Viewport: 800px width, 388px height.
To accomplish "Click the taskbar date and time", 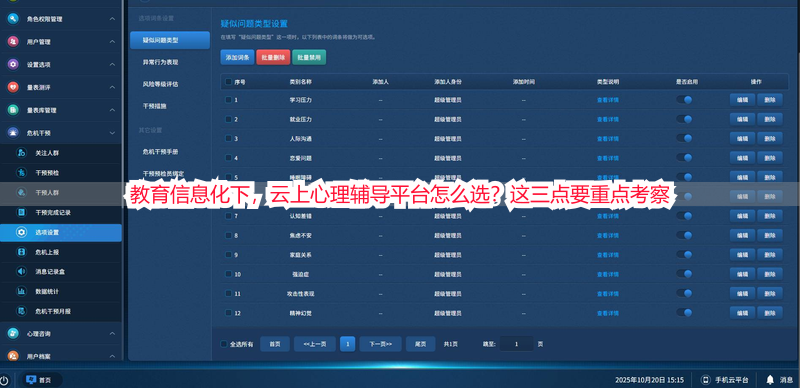I will pos(649,380).
